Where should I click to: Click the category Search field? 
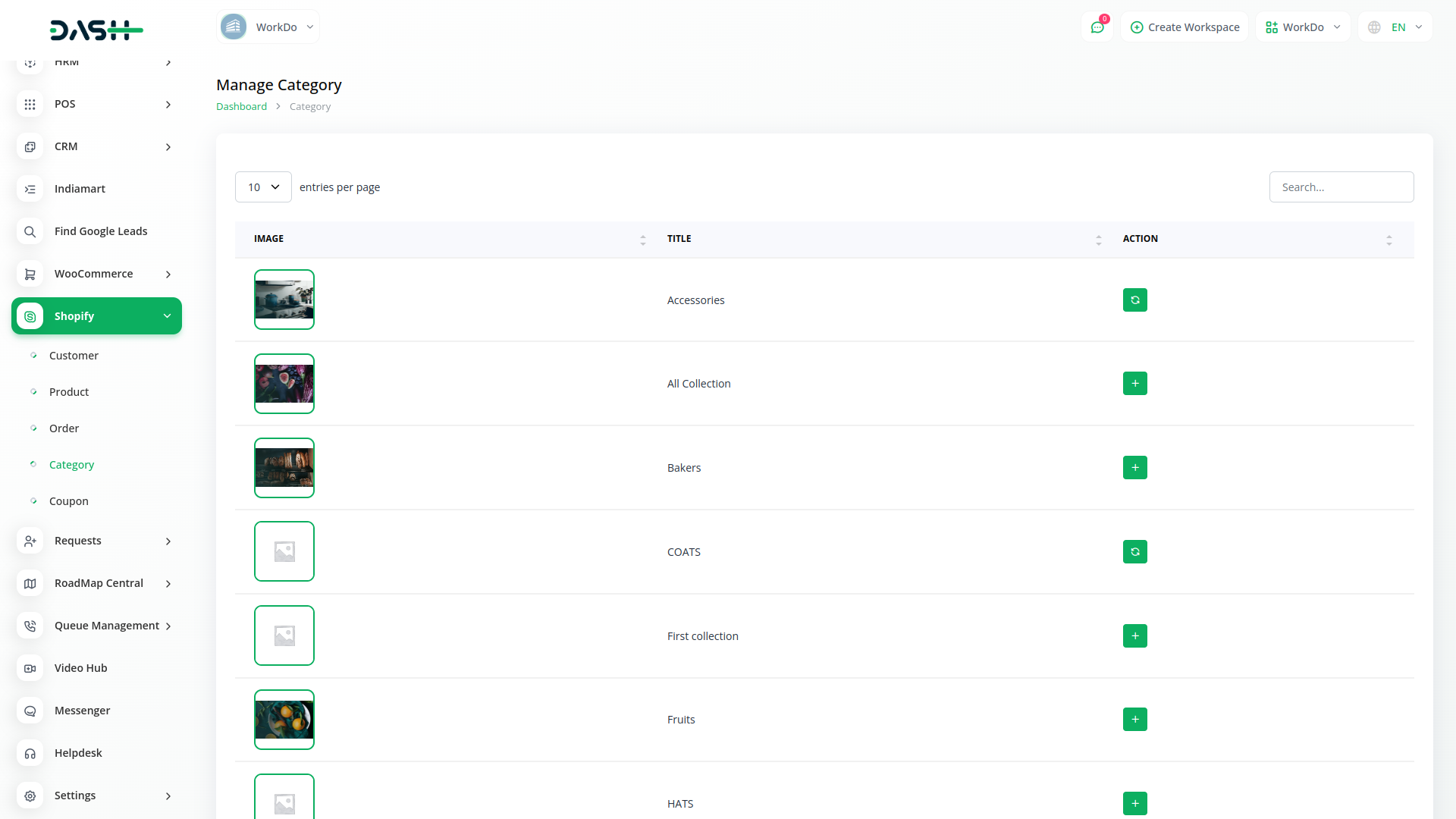pyautogui.click(x=1341, y=187)
